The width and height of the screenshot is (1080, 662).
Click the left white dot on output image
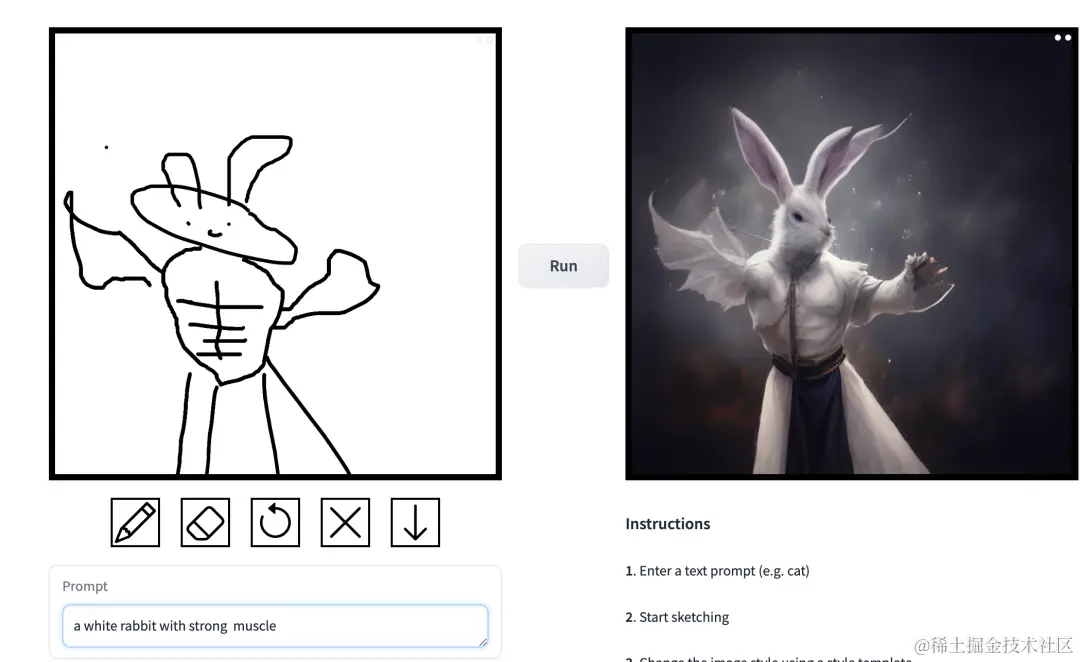pyautogui.click(x=1058, y=38)
